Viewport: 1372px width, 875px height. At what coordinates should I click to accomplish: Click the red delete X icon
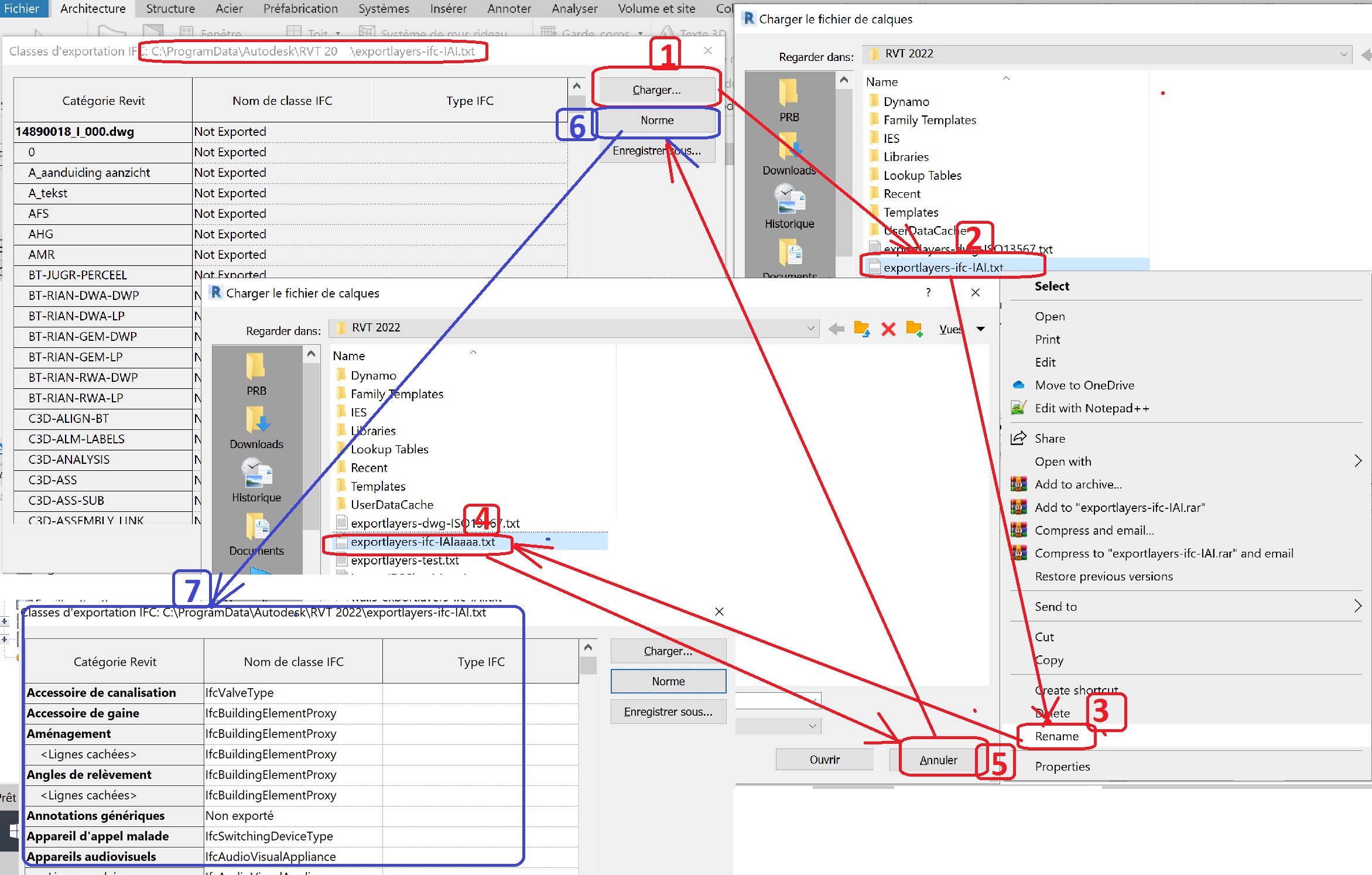[x=888, y=329]
